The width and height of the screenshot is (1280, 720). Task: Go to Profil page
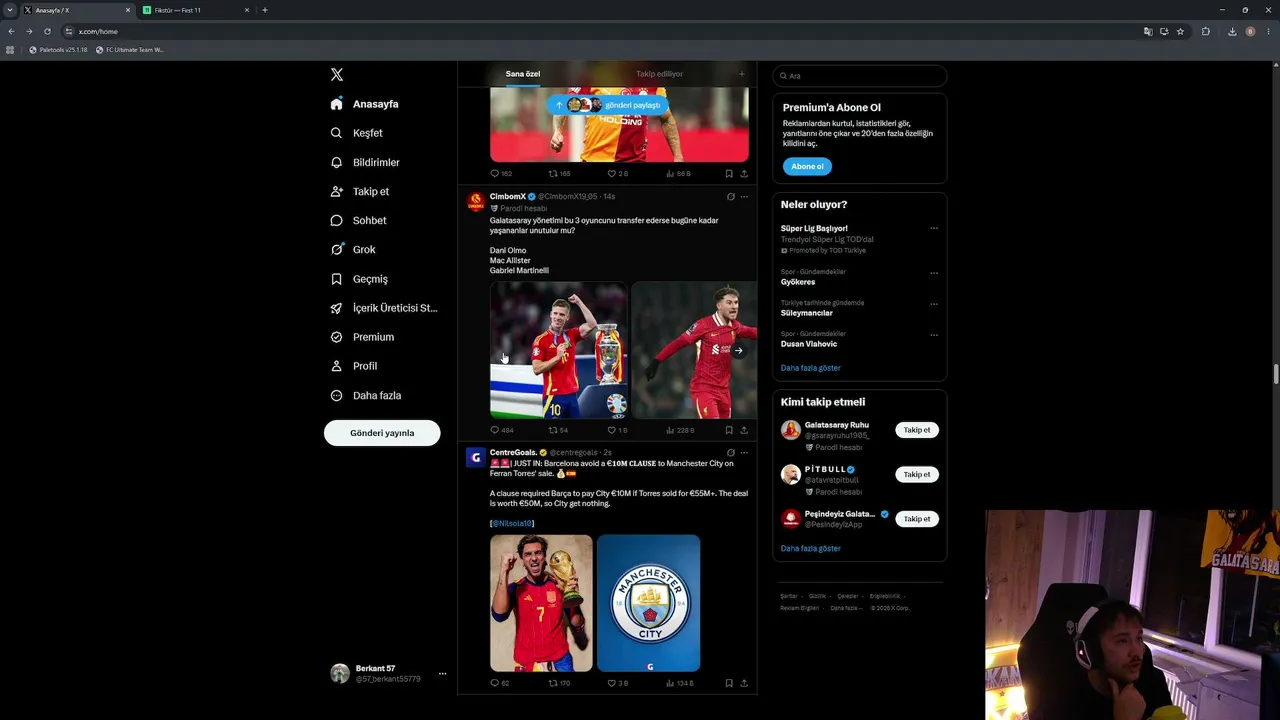(x=354, y=366)
